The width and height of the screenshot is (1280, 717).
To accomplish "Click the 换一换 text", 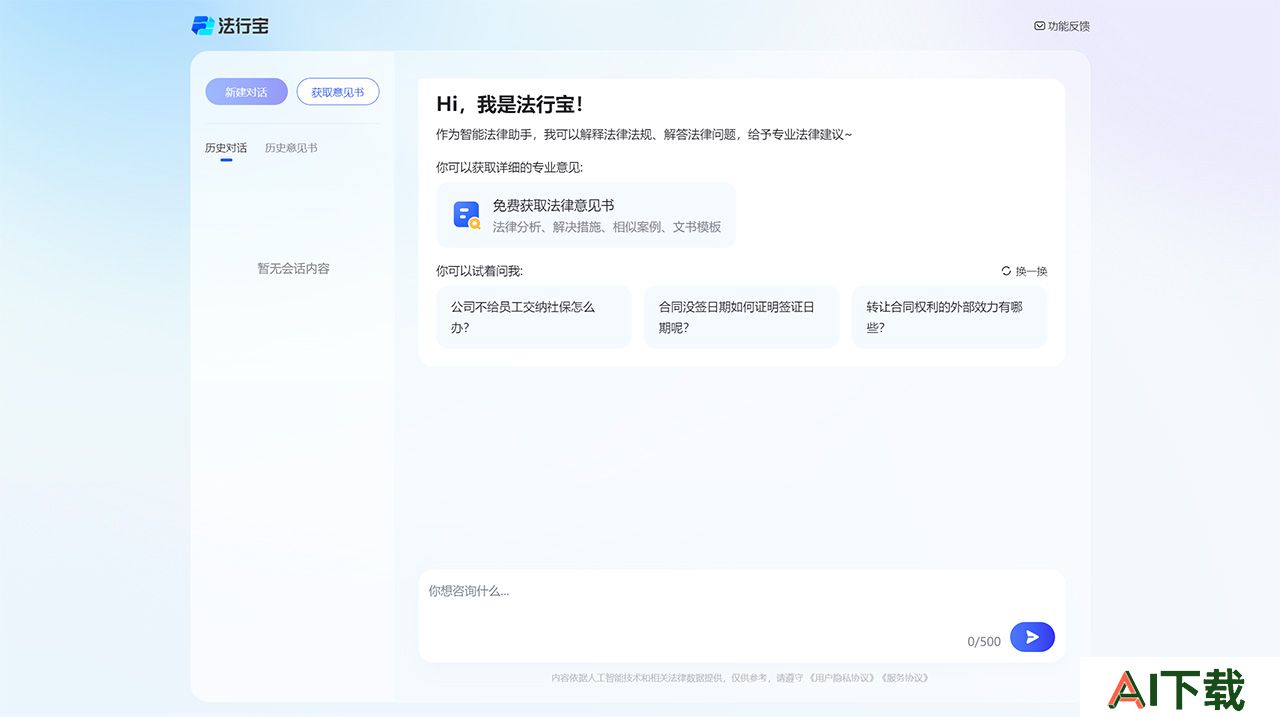I will click(1031, 271).
